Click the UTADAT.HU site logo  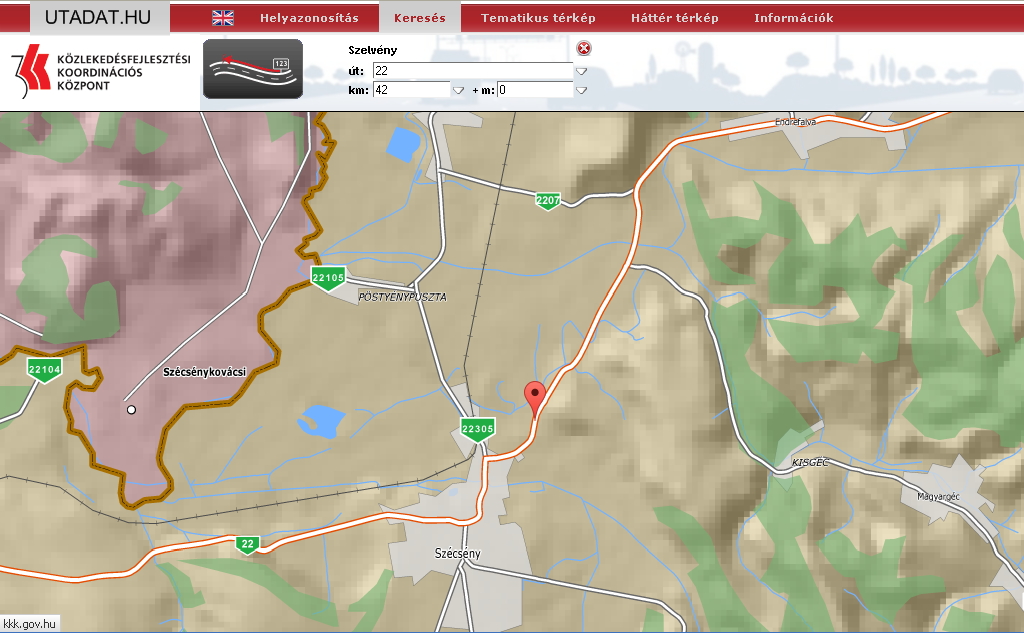click(x=96, y=17)
